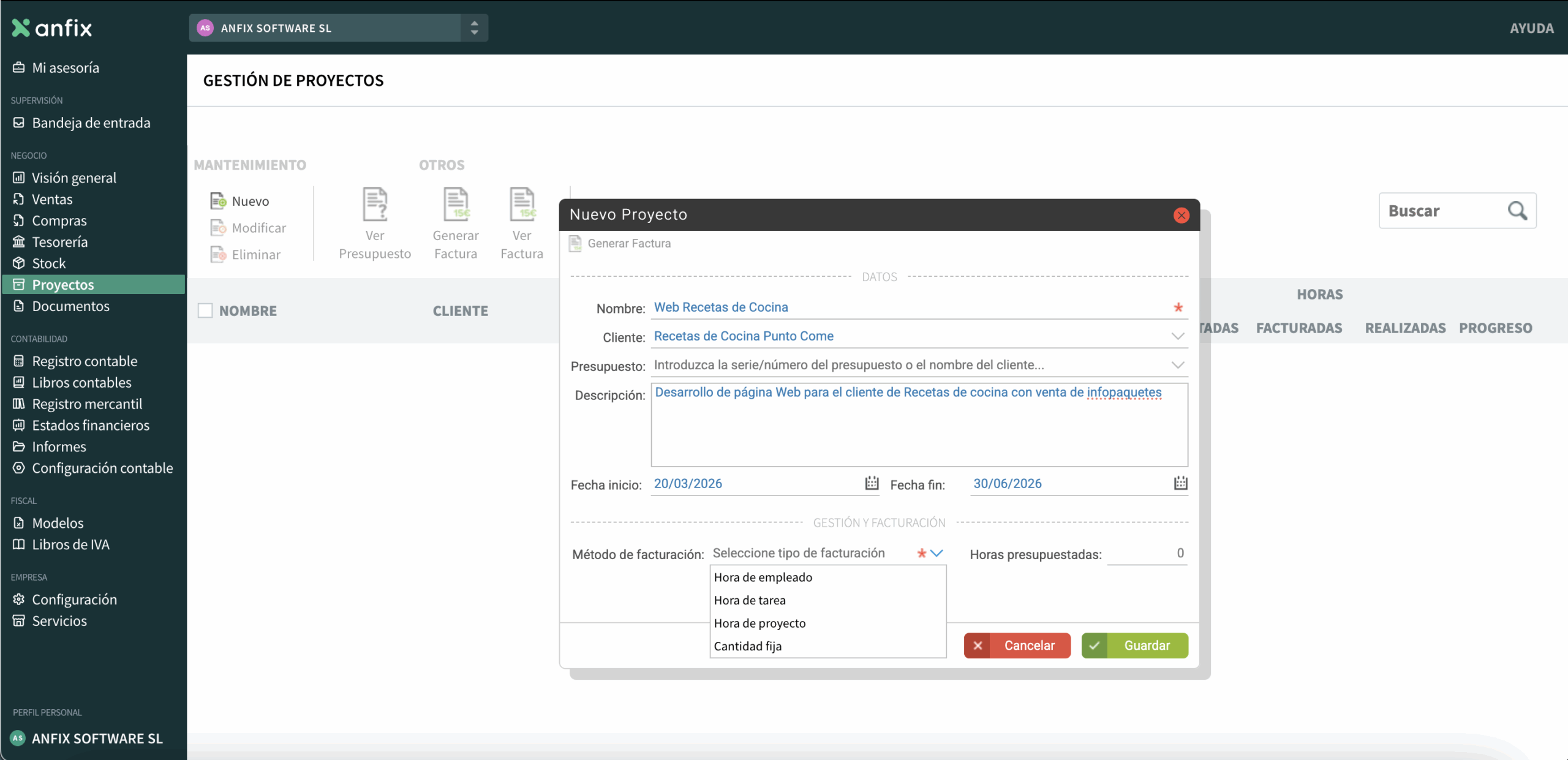Viewport: 1568px width, 760px height.
Task: Choose Cantidad fija billing option
Action: [x=747, y=646]
